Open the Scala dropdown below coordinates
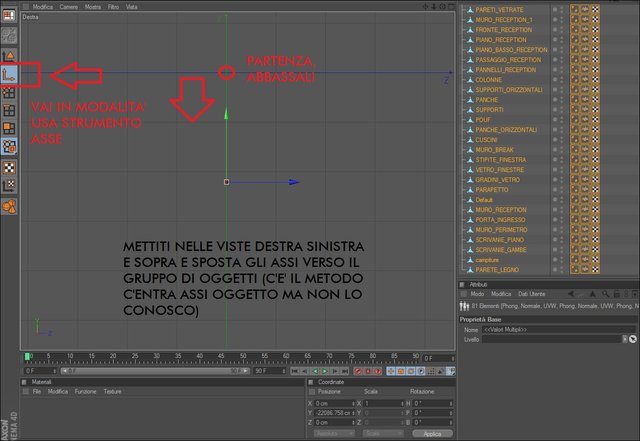 click(382, 434)
